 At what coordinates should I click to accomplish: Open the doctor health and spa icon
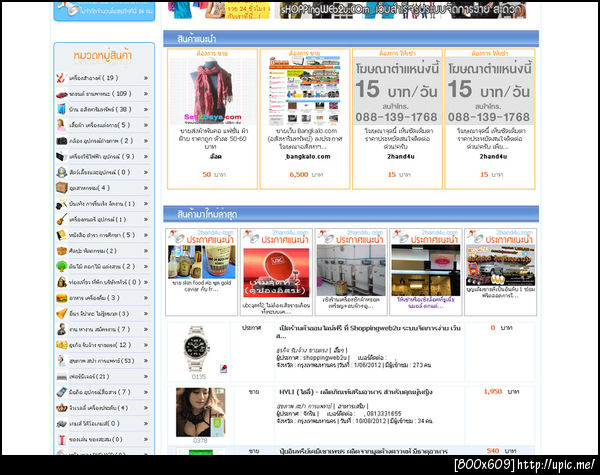(x=62, y=361)
